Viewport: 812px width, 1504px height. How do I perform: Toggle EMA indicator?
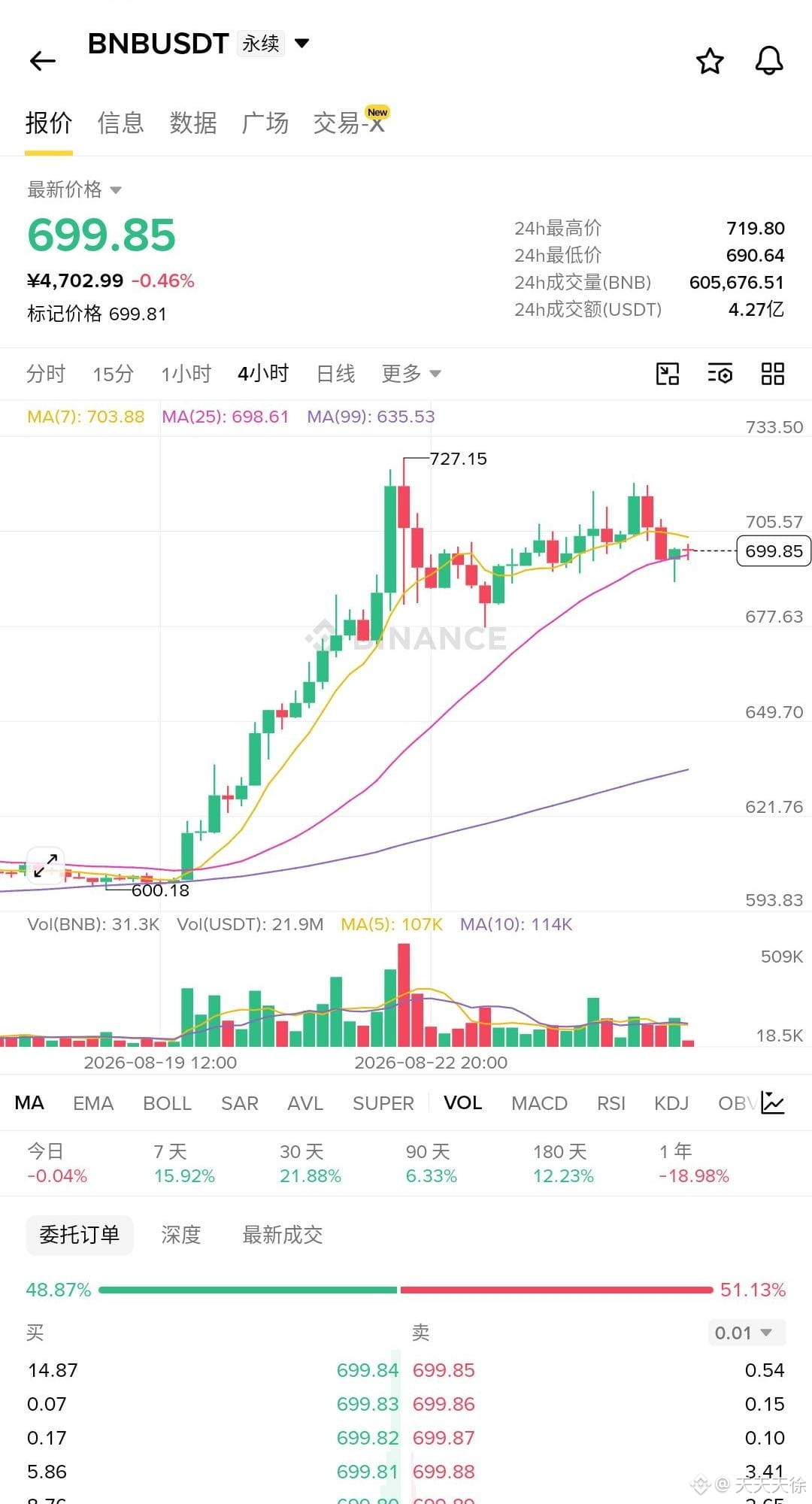(x=93, y=1103)
